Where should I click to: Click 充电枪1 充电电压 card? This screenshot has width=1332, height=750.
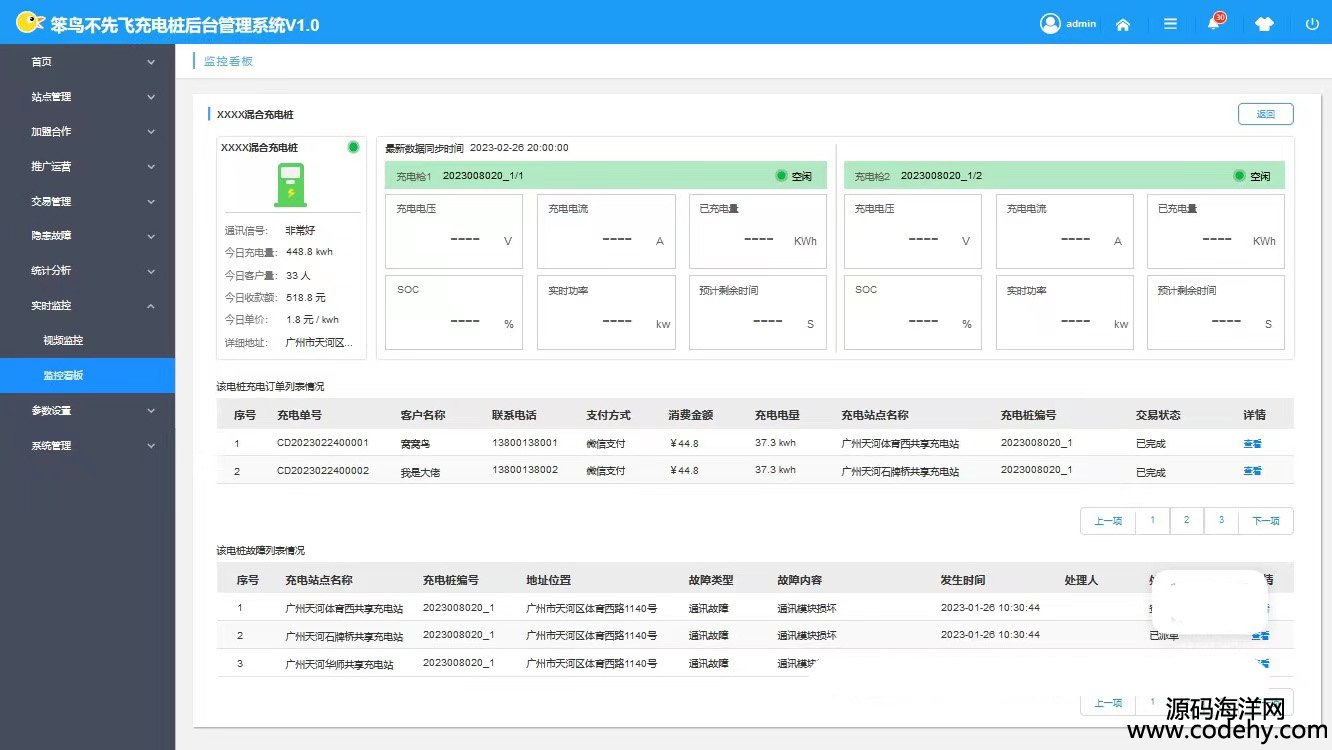454,231
